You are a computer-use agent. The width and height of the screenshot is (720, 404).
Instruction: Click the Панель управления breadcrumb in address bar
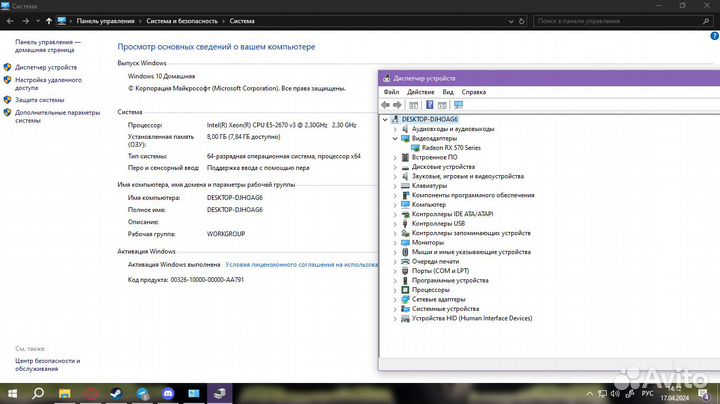coord(106,21)
